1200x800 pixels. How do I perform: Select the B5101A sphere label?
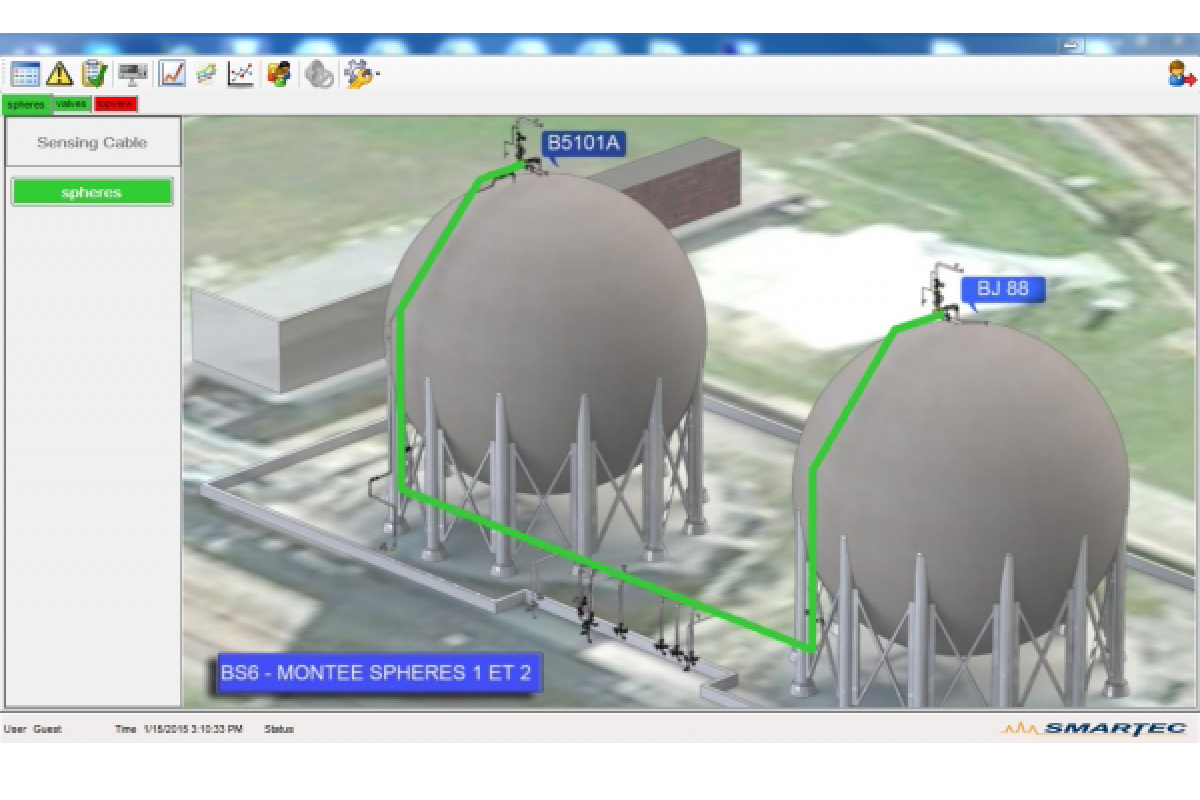[583, 144]
